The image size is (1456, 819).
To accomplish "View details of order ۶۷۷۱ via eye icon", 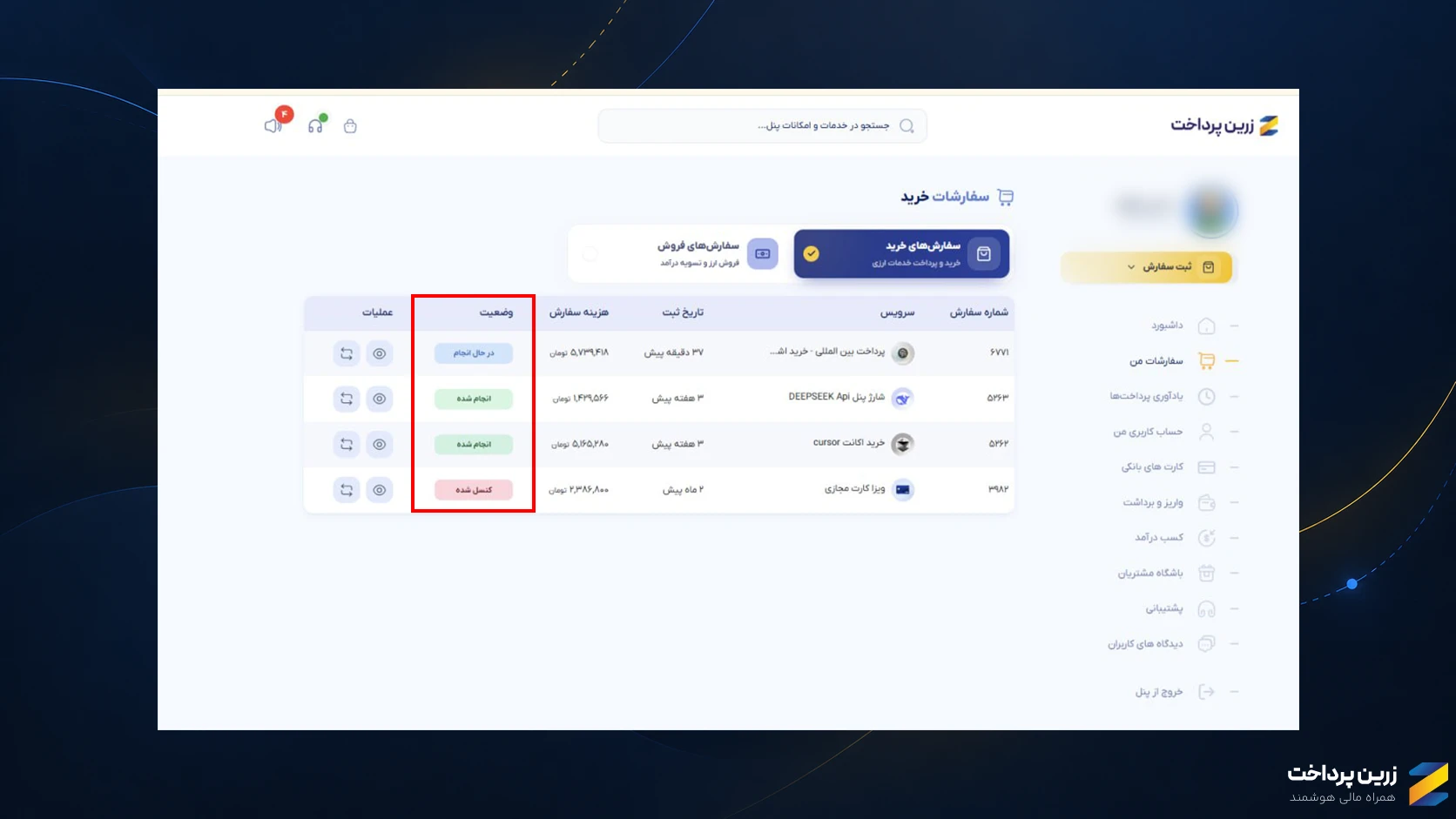I will (x=380, y=353).
